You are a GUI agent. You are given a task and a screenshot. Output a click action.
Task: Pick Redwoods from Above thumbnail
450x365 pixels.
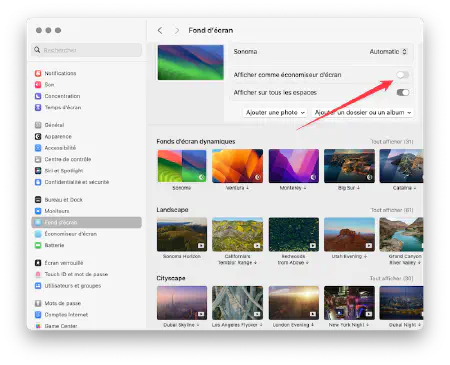(293, 234)
